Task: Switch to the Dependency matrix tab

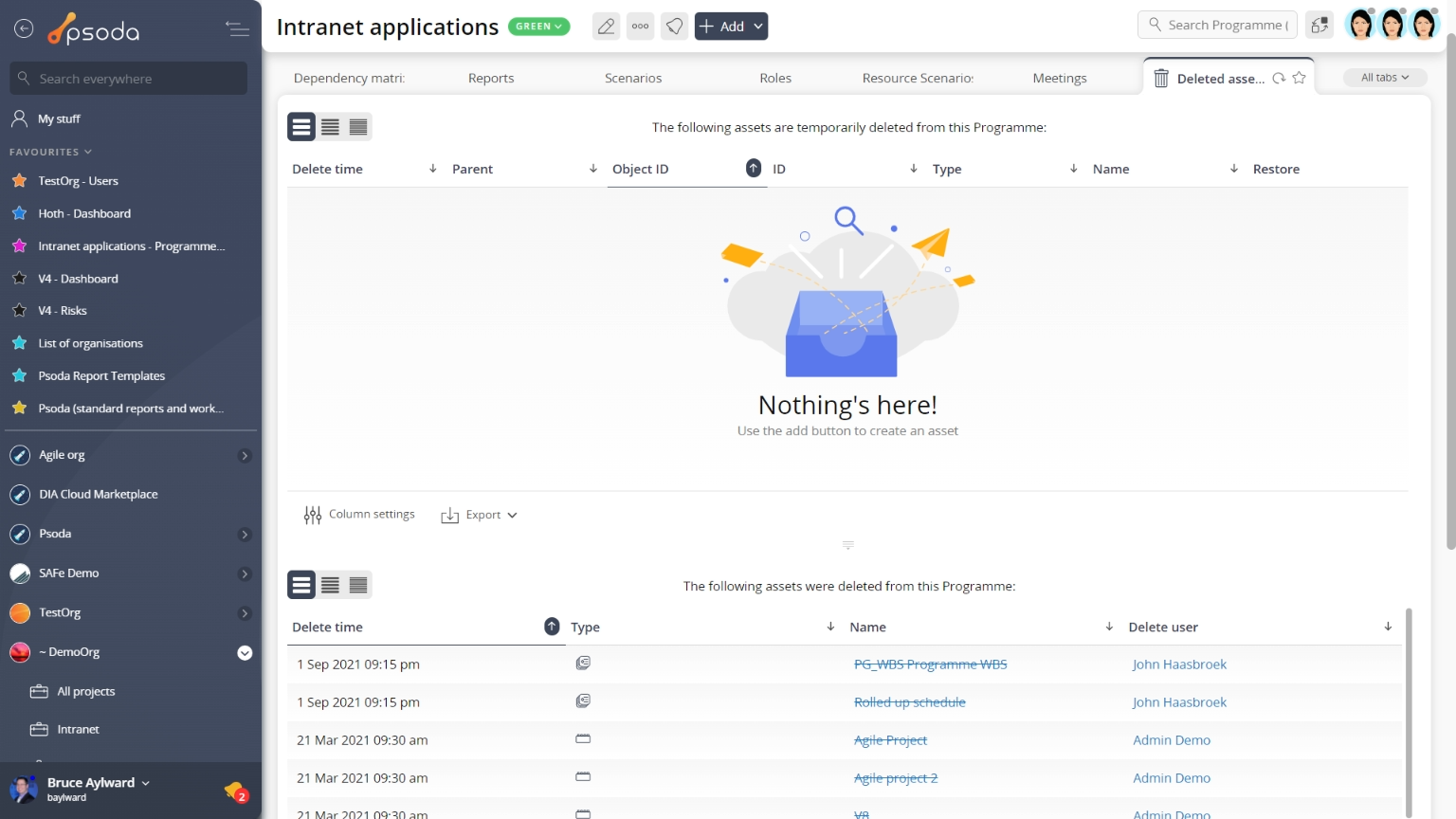Action: pyautogui.click(x=349, y=79)
